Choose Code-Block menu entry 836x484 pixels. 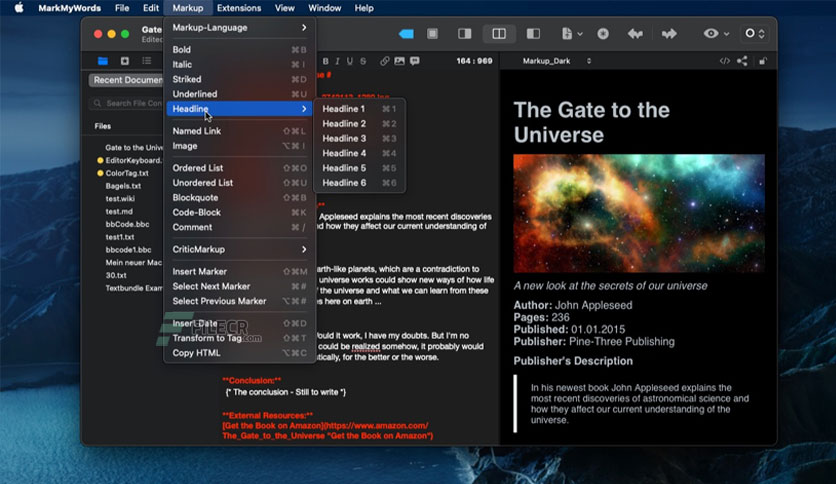239,212
